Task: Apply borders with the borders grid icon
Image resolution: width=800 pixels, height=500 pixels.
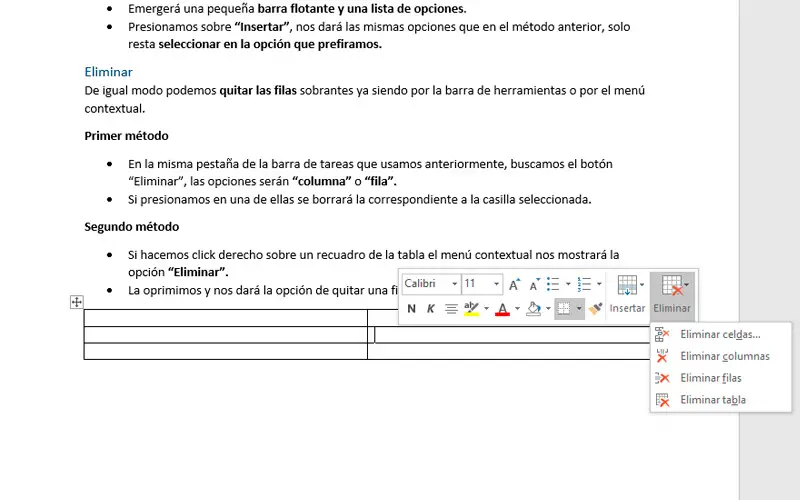Action: [x=564, y=309]
